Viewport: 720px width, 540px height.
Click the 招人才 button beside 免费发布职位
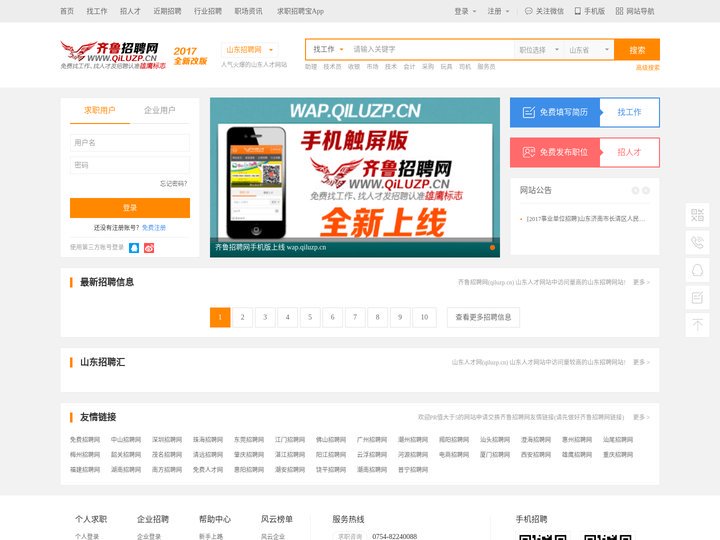[x=629, y=152]
